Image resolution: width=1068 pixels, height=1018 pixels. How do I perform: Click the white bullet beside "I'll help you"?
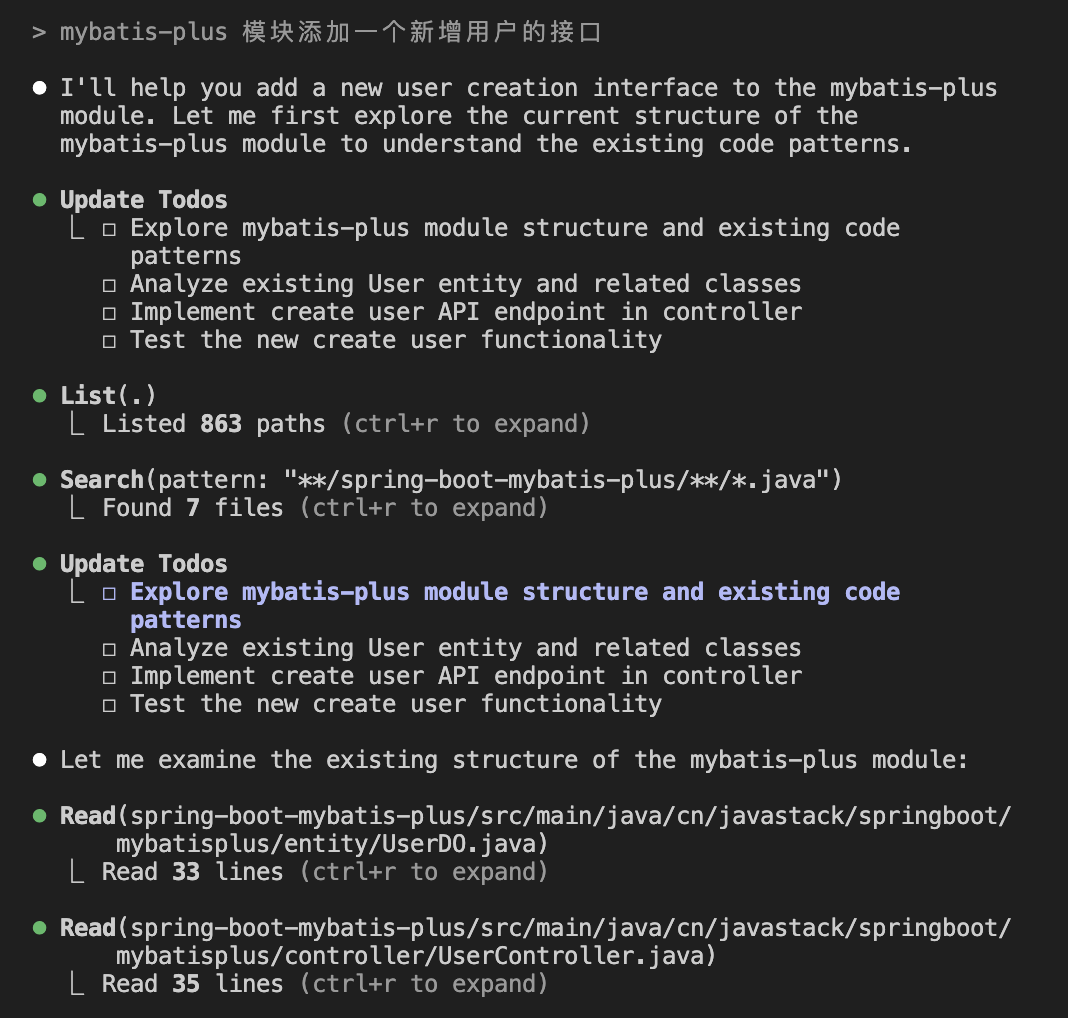tap(39, 88)
